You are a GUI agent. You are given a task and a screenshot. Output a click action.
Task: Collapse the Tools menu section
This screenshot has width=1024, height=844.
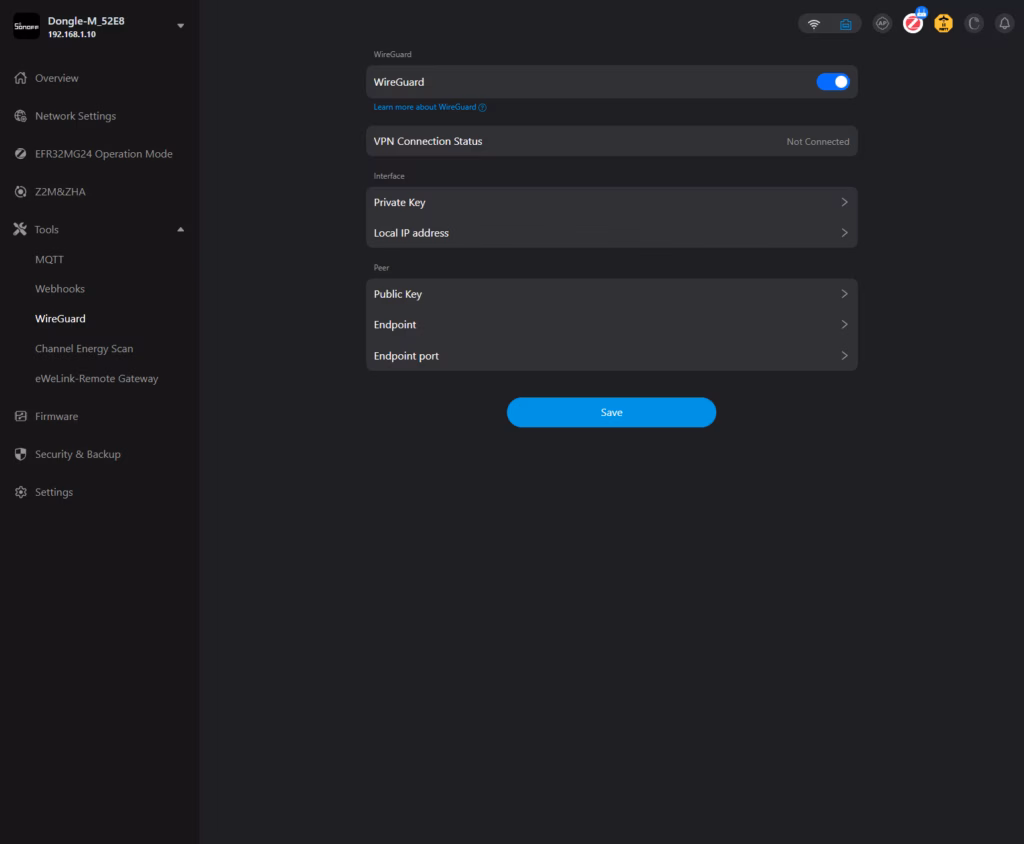(x=181, y=230)
